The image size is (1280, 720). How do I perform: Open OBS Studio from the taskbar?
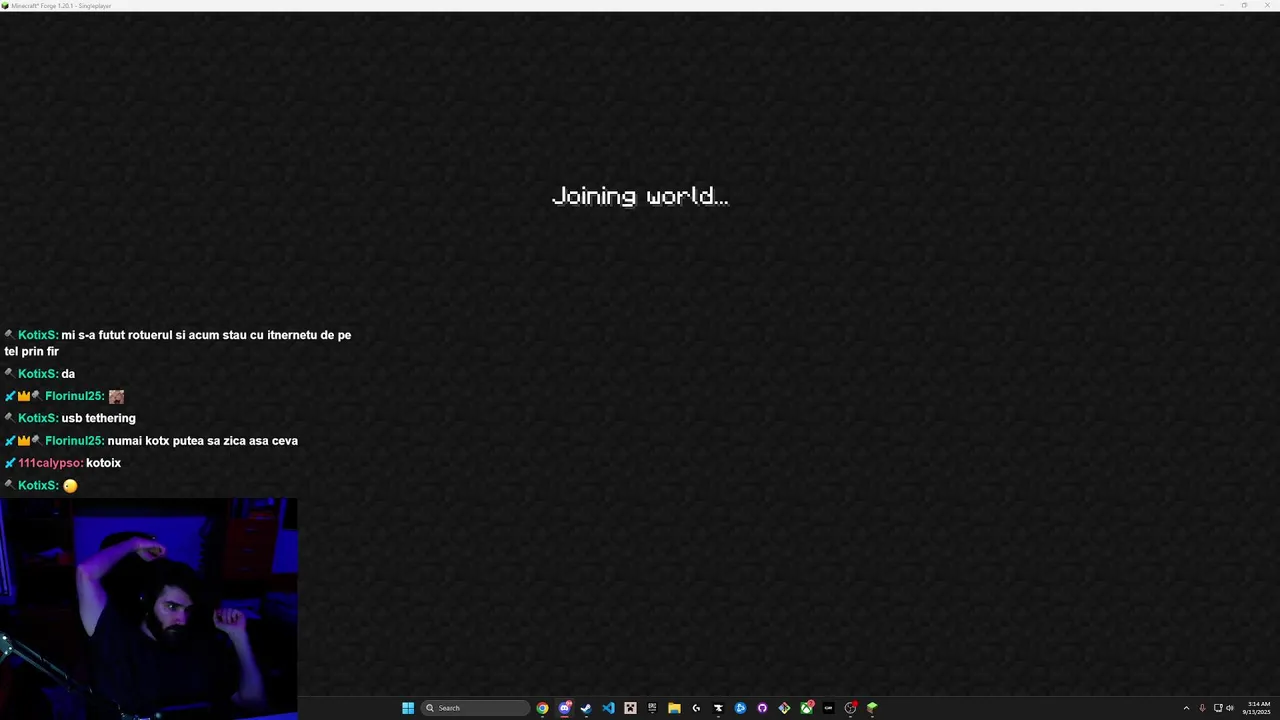850,708
